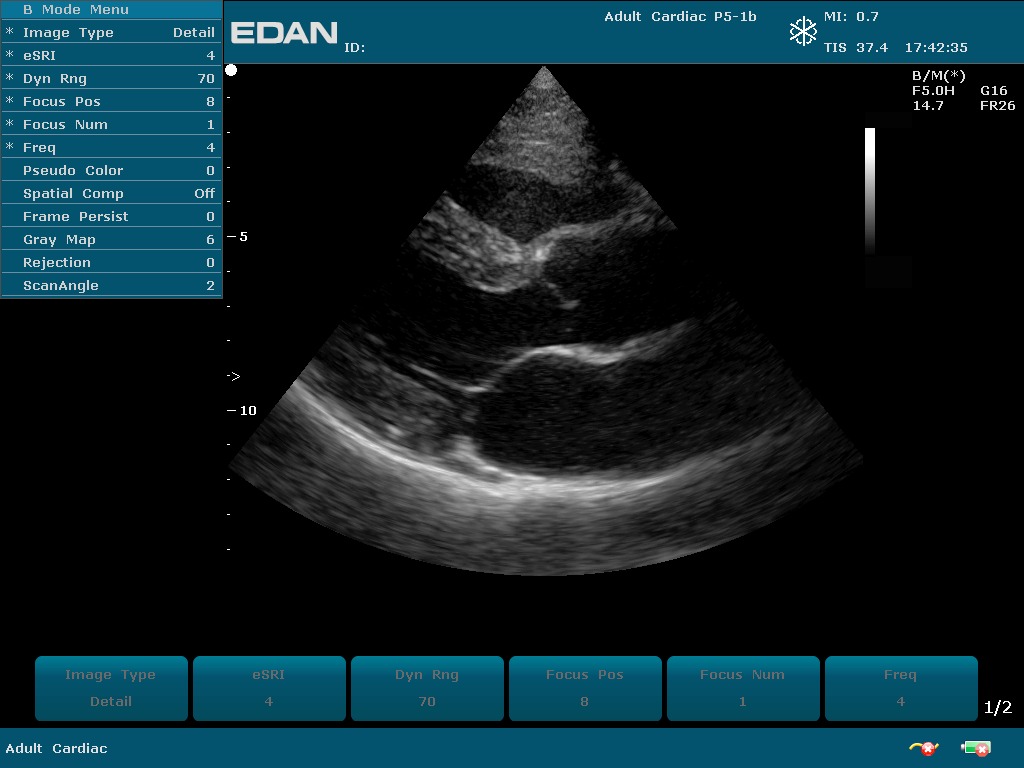
Task: Click the battery status icon
Action: (975, 748)
